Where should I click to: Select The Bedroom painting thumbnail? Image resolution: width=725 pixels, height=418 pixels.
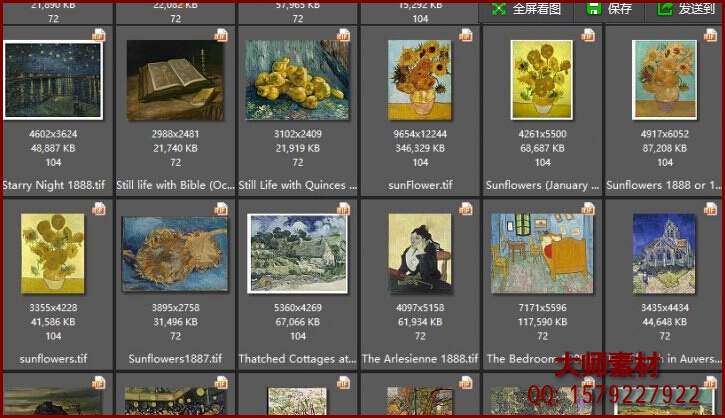pyautogui.click(x=542, y=253)
